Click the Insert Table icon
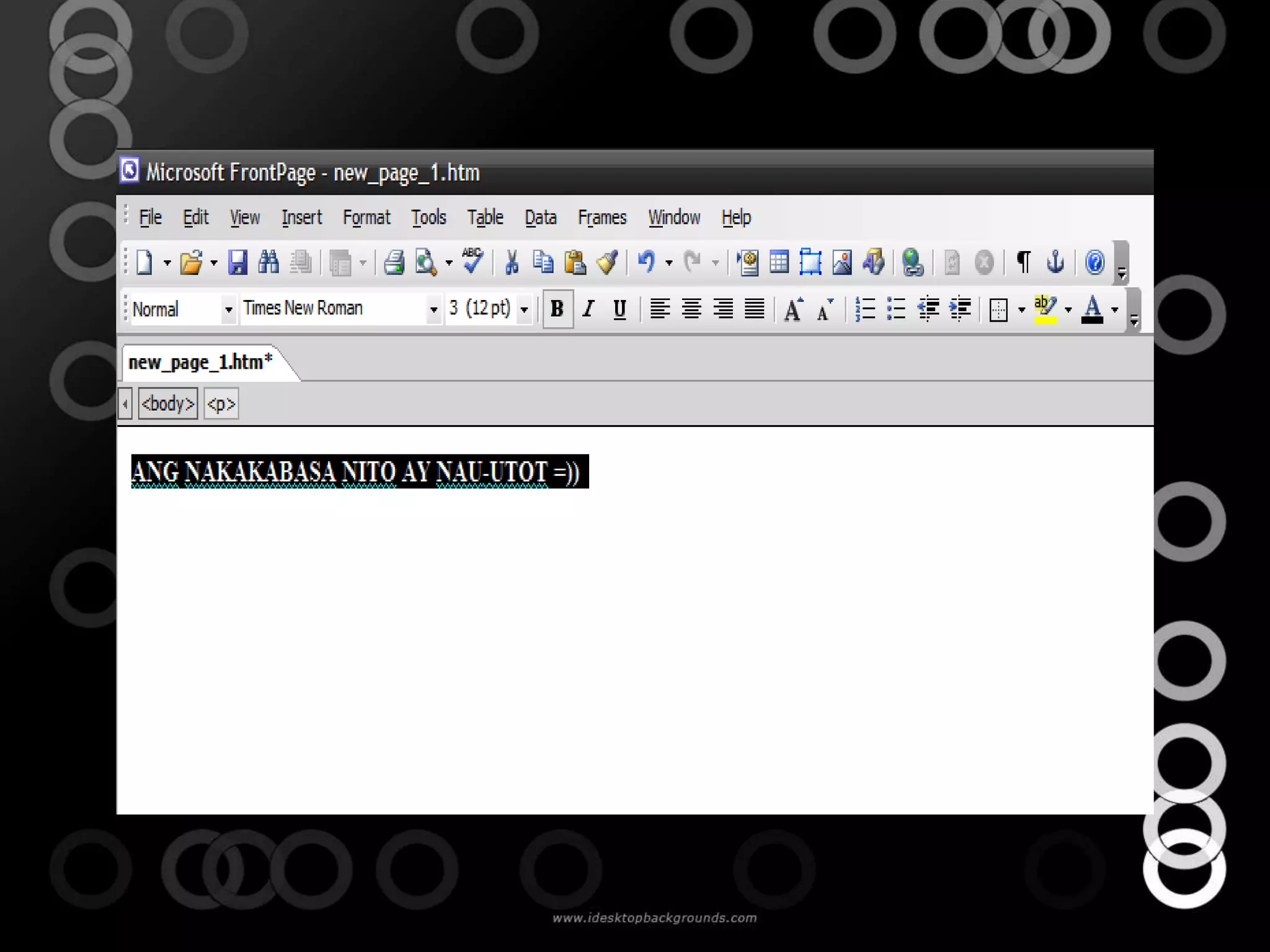 pyautogui.click(x=779, y=263)
